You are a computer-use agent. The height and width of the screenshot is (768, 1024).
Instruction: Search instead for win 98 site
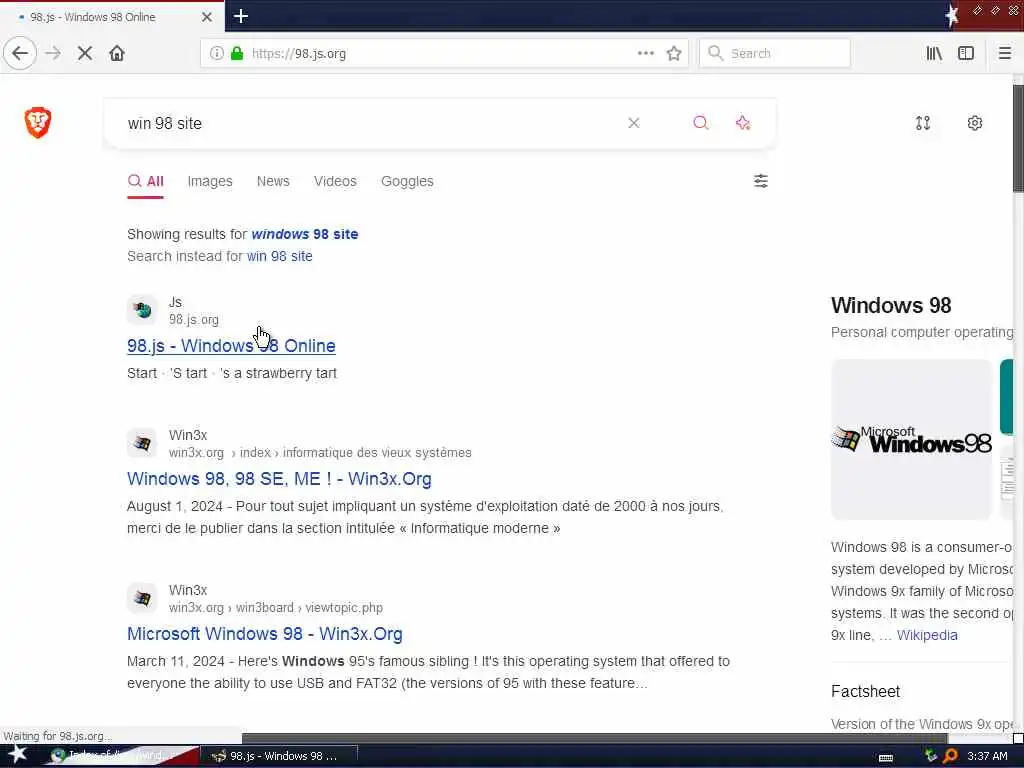tap(280, 256)
